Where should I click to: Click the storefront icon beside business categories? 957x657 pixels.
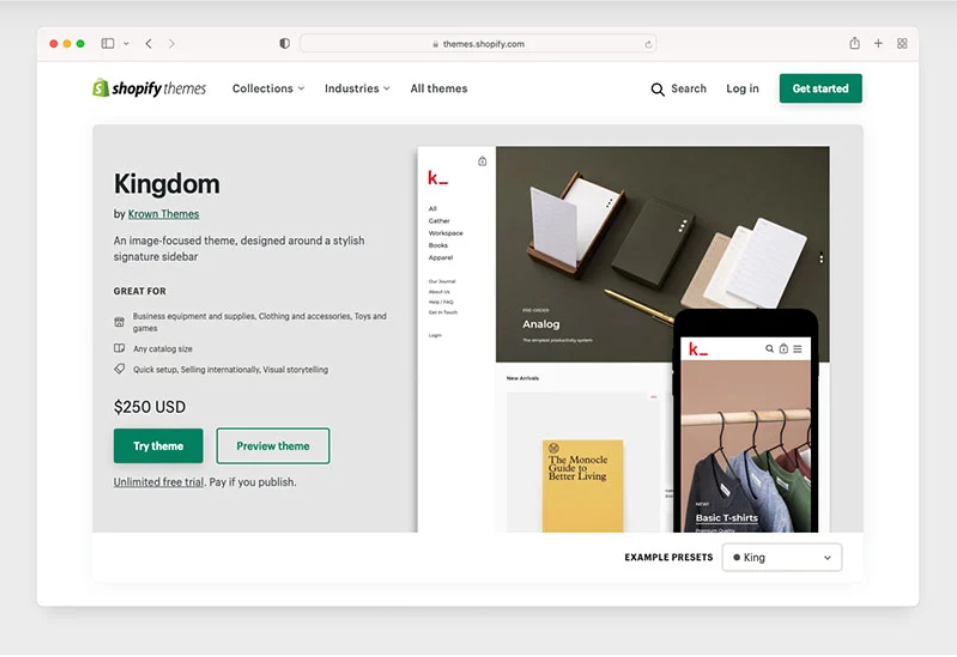pos(120,322)
